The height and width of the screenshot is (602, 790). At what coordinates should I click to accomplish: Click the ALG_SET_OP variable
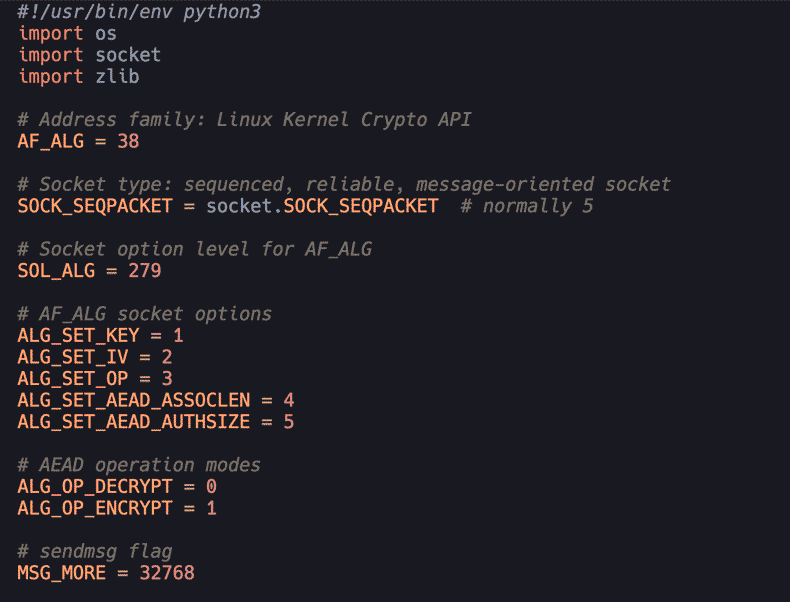tap(73, 379)
